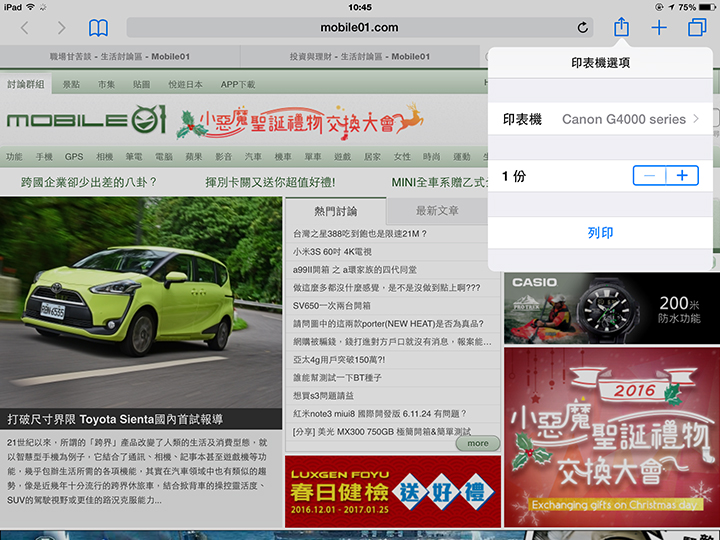Open the bookmarks book icon

[98, 28]
